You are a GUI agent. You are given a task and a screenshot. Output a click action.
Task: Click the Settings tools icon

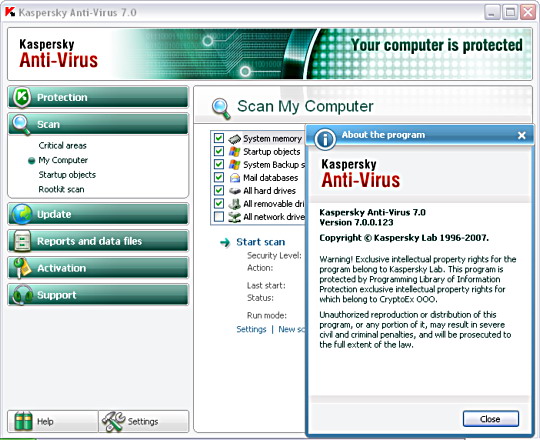coord(114,421)
